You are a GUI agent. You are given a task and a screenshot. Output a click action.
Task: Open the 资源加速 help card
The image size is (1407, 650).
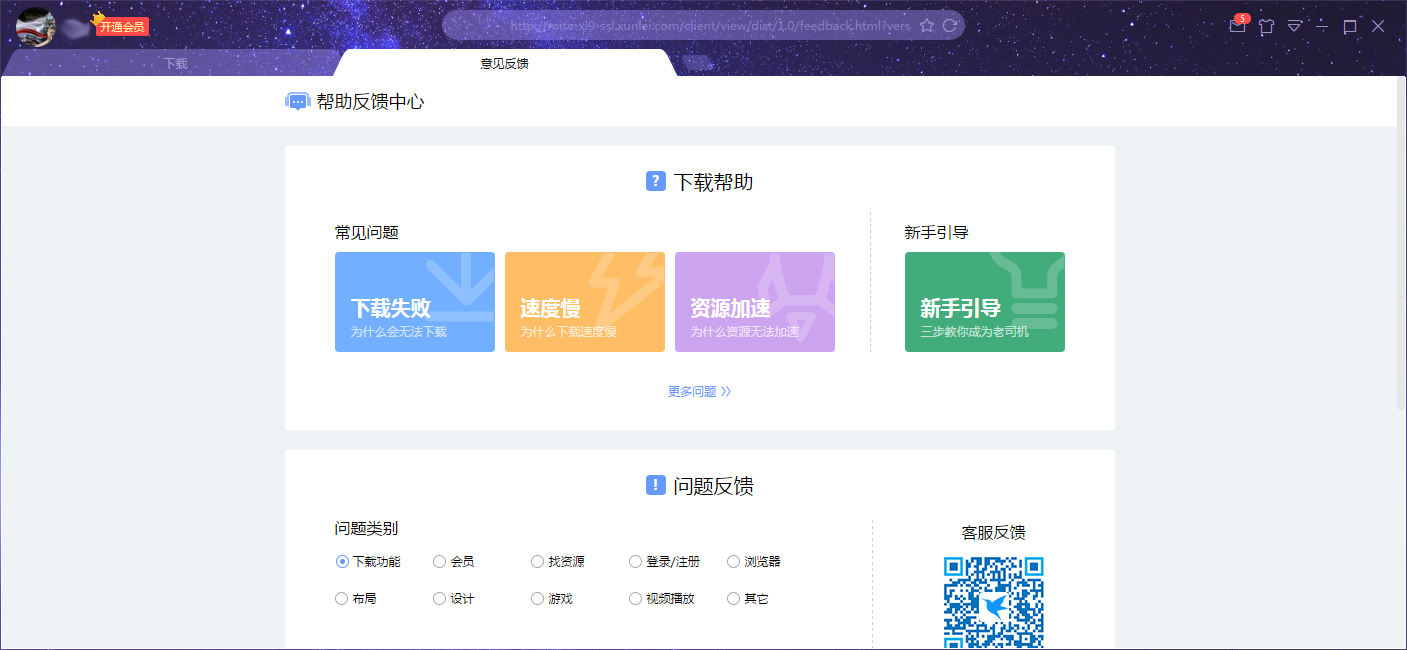click(x=754, y=301)
